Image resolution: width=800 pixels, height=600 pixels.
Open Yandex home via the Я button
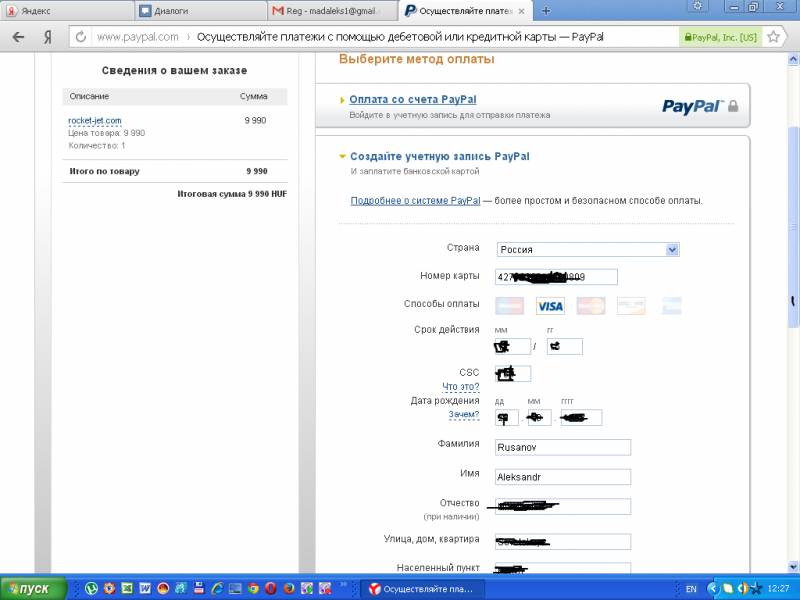(47, 37)
